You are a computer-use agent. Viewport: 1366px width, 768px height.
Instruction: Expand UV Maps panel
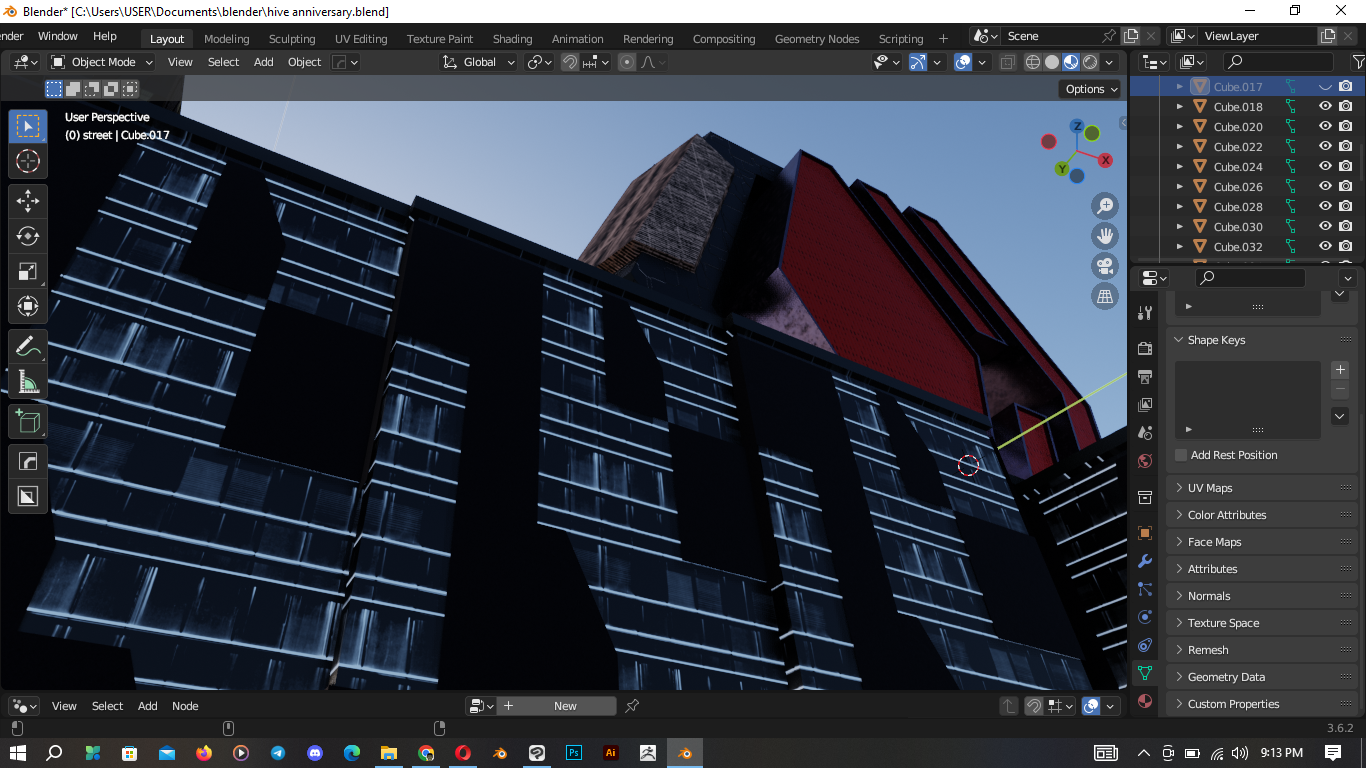point(1261,488)
